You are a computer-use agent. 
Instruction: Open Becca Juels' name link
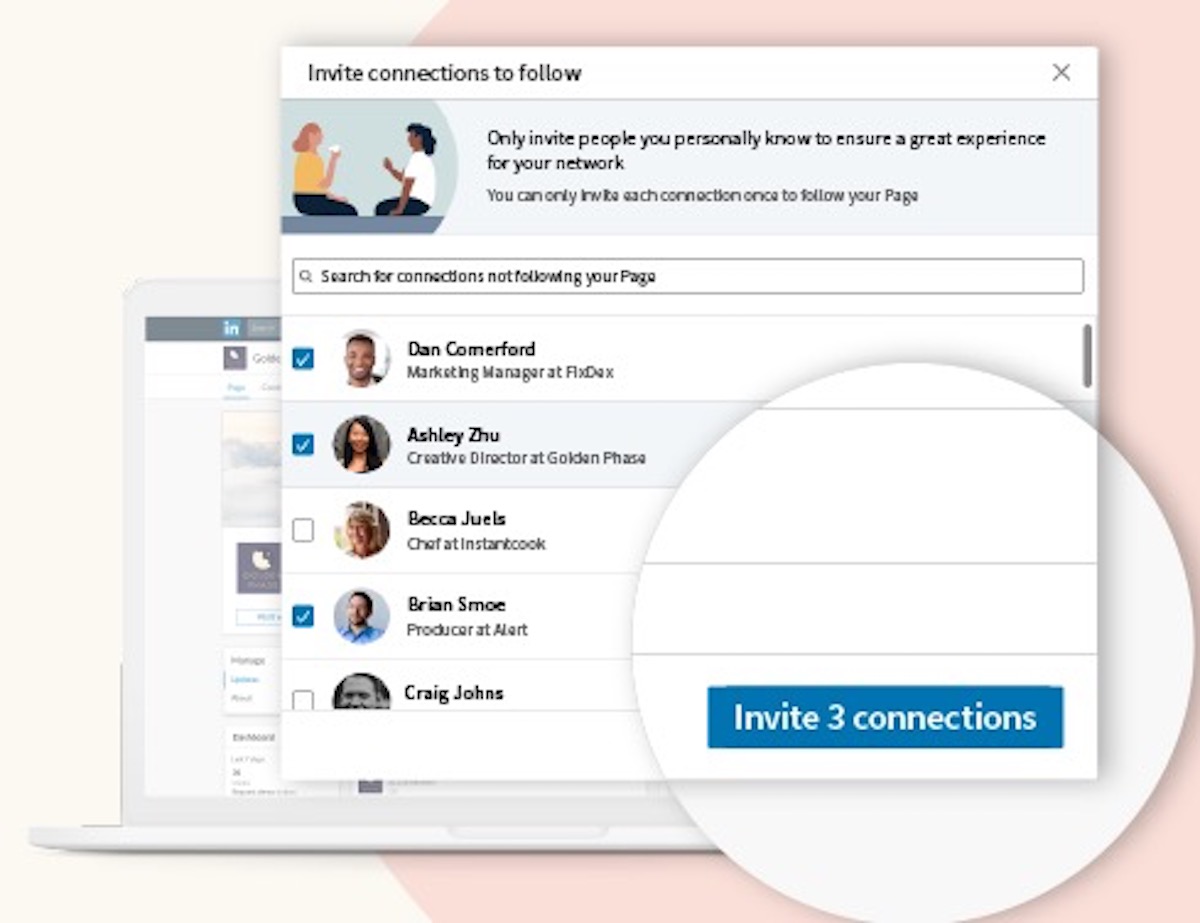tap(456, 519)
